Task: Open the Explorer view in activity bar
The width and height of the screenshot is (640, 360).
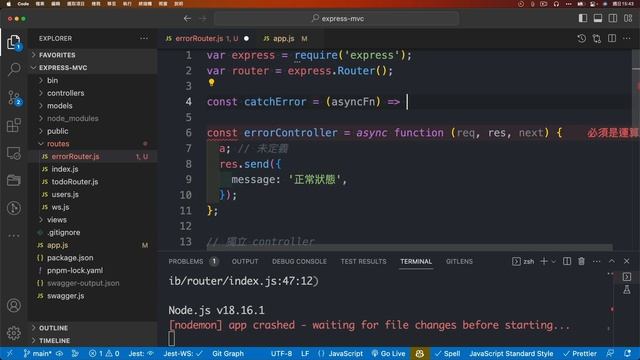Action: coord(14,42)
